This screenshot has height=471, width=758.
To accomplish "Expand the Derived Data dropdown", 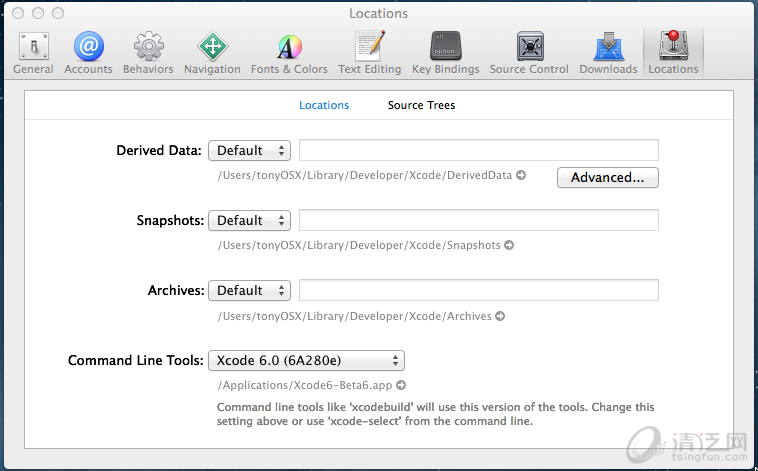I will pos(249,151).
